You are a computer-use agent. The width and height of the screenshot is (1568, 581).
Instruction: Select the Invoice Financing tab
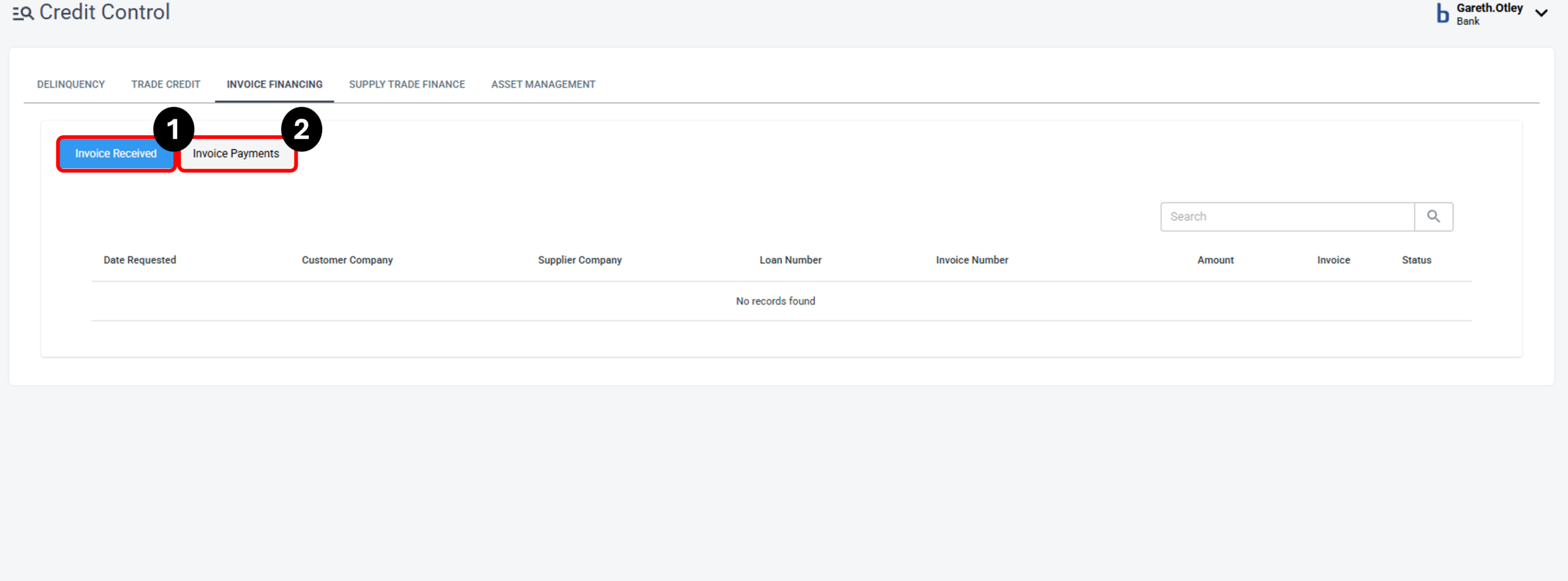(274, 84)
